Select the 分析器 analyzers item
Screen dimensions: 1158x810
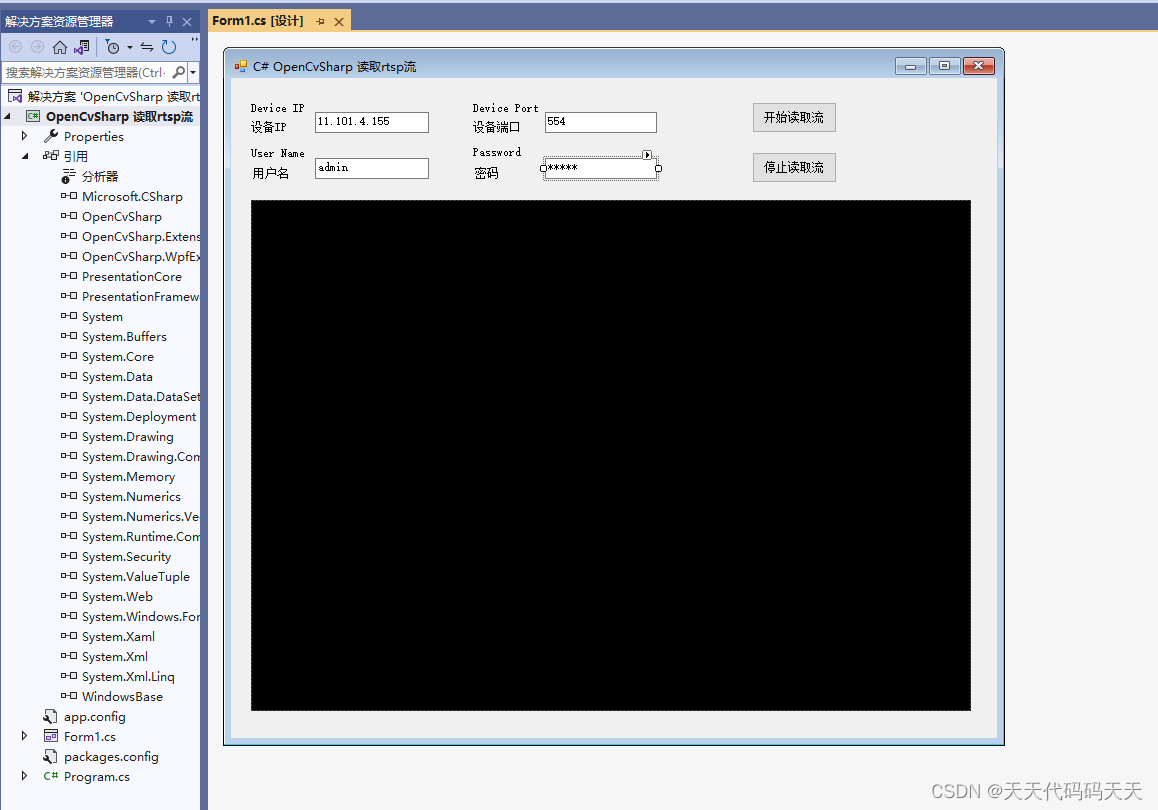coord(100,176)
